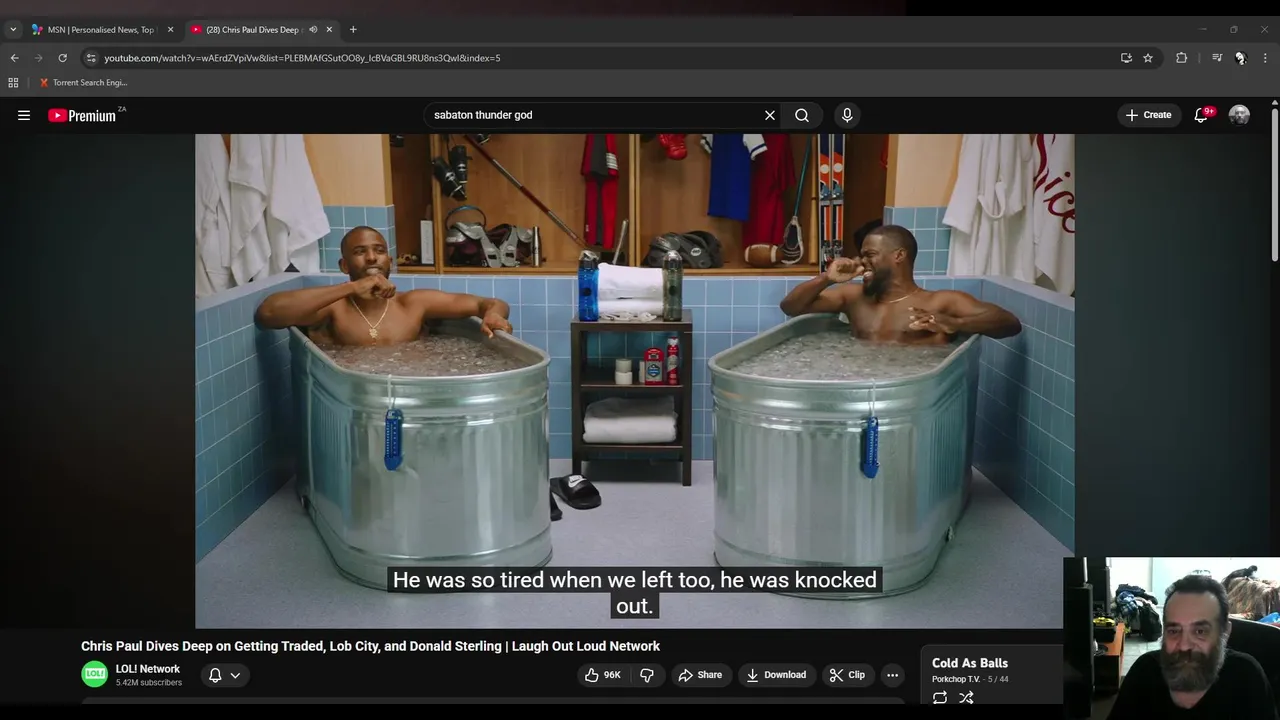1280x720 pixels.
Task: Click the Porkchop T.V. playlist owner
Action: pyautogui.click(x=956, y=679)
